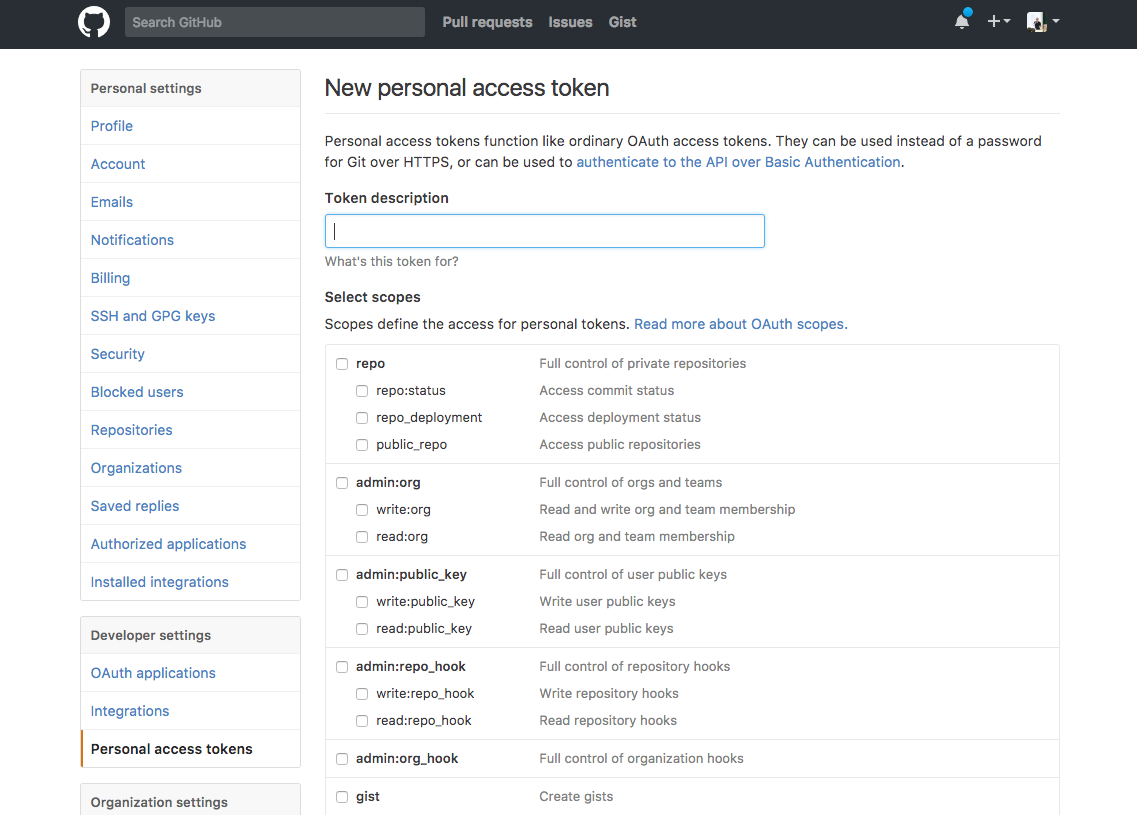The image size is (1137, 815).
Task: Click the 'What's this token for?' hint
Action: (x=392, y=262)
